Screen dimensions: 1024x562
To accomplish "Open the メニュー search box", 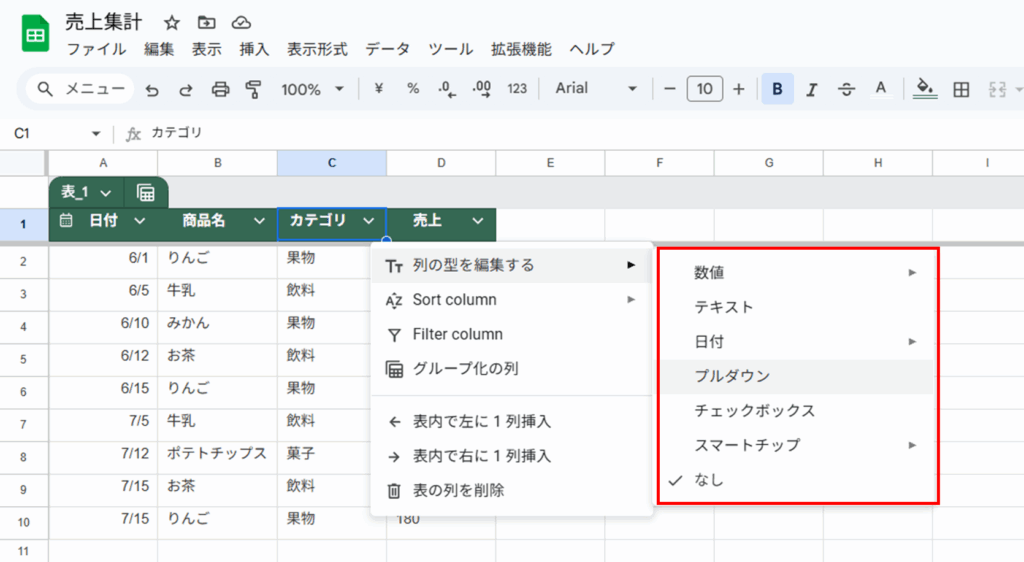I will pyautogui.click(x=80, y=89).
